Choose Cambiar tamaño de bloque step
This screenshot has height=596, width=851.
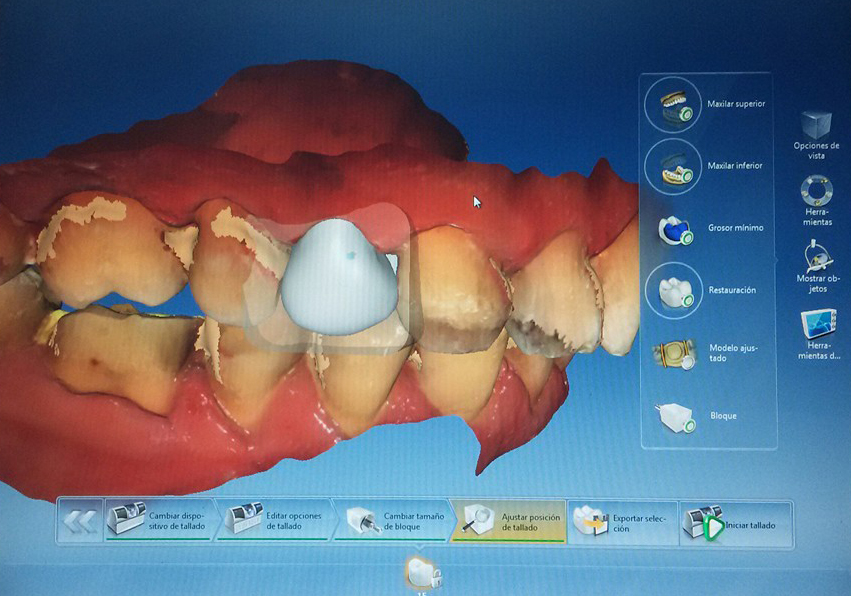click(391, 522)
